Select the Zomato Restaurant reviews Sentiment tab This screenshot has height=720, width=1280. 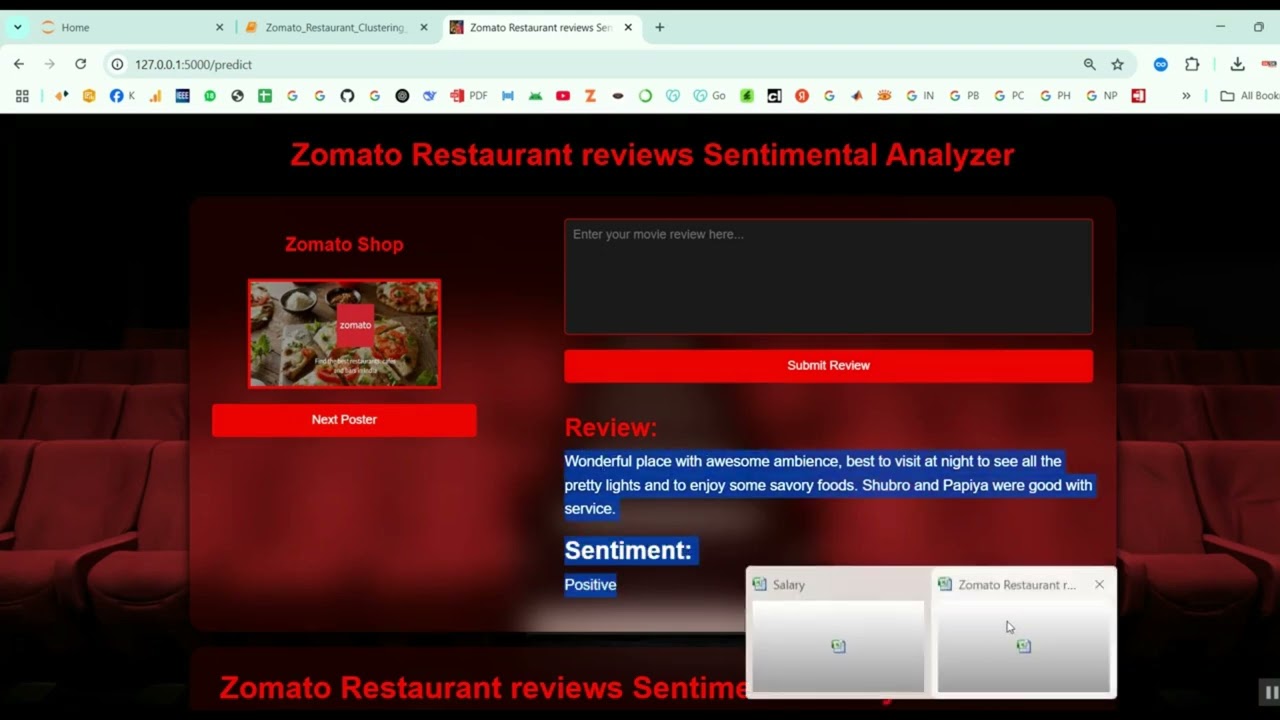(x=541, y=27)
